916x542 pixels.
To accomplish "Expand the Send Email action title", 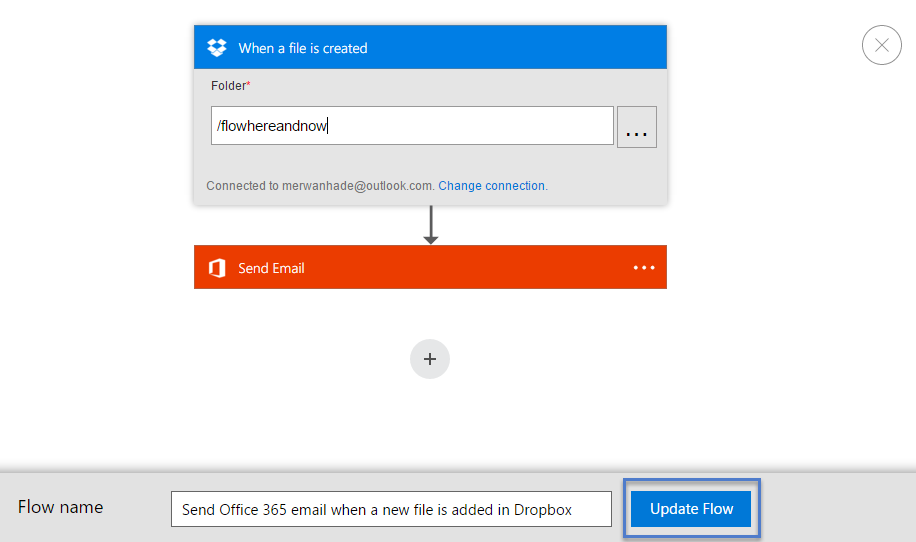I will tap(271, 268).
